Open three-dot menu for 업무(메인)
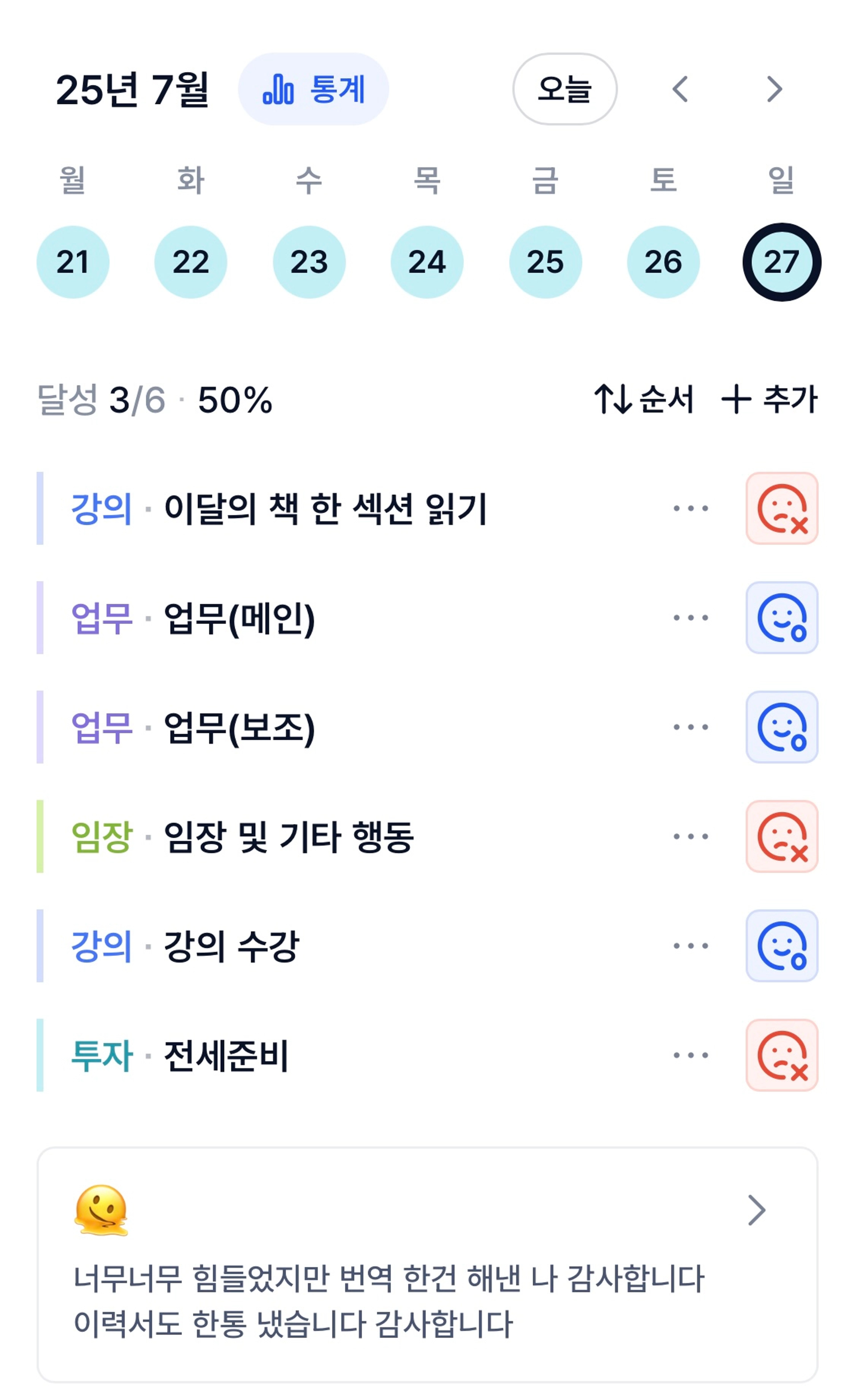Viewport: 855px width, 1400px height. click(691, 618)
